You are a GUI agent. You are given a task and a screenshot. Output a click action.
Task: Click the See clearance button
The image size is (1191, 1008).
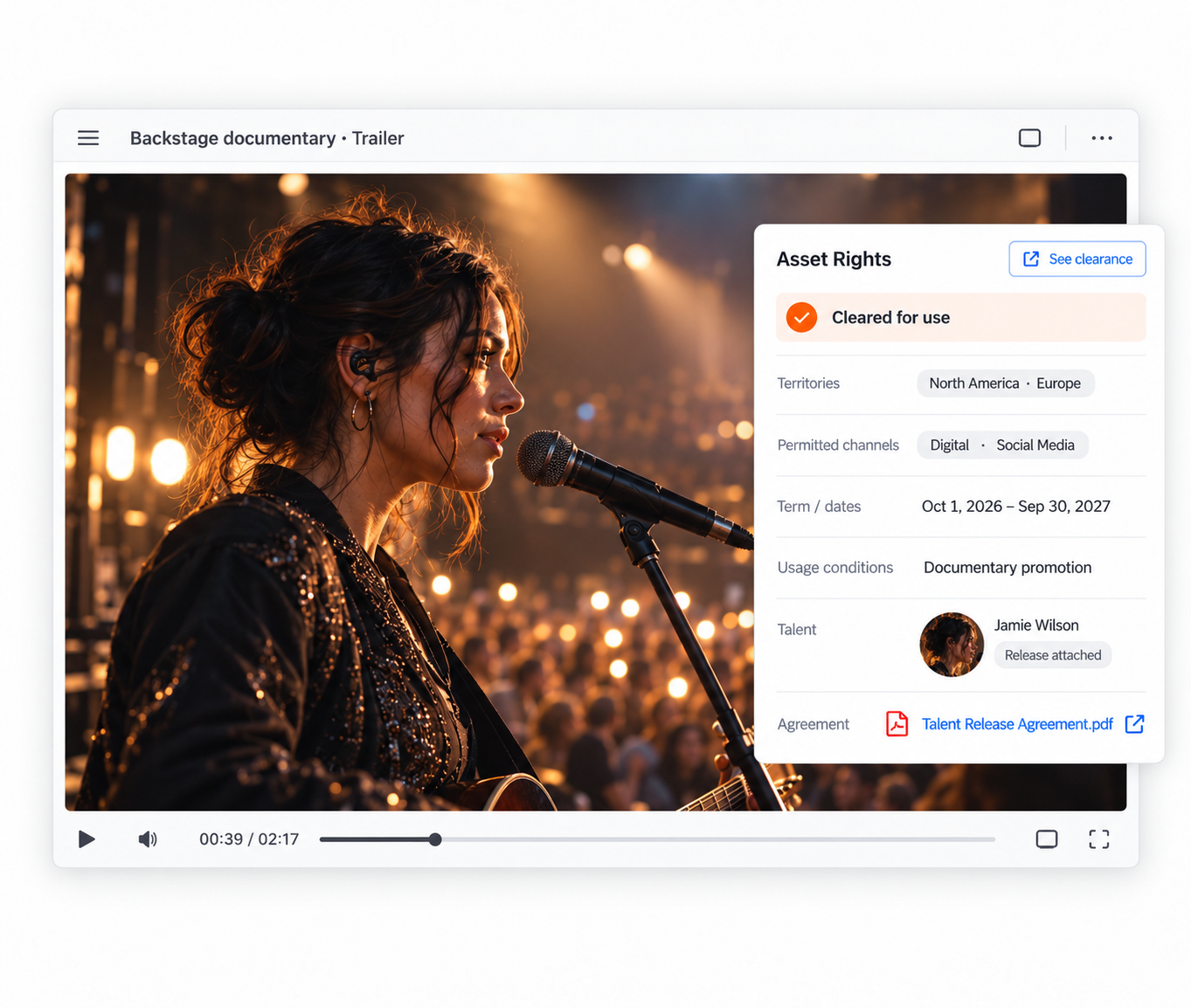(x=1077, y=259)
